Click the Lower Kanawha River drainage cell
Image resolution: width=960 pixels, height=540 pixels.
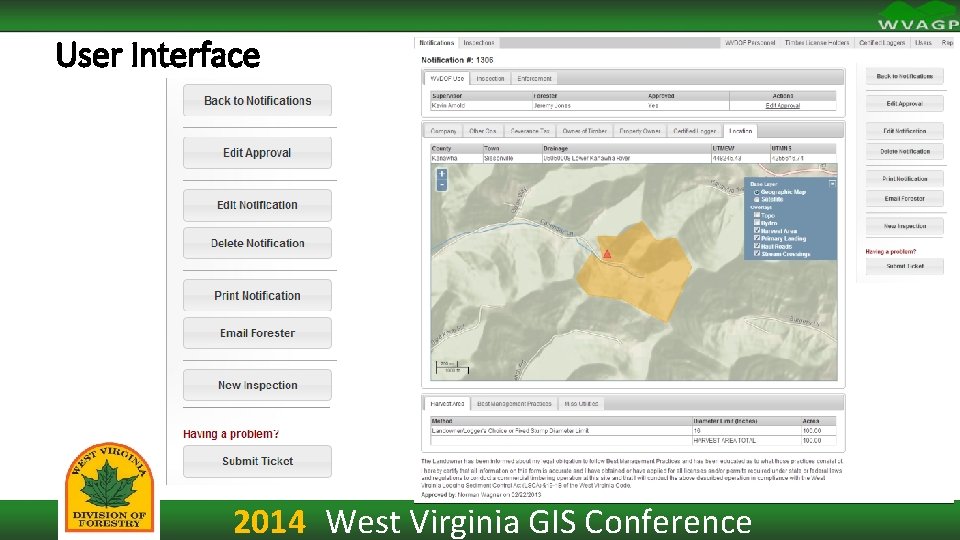click(x=626, y=158)
